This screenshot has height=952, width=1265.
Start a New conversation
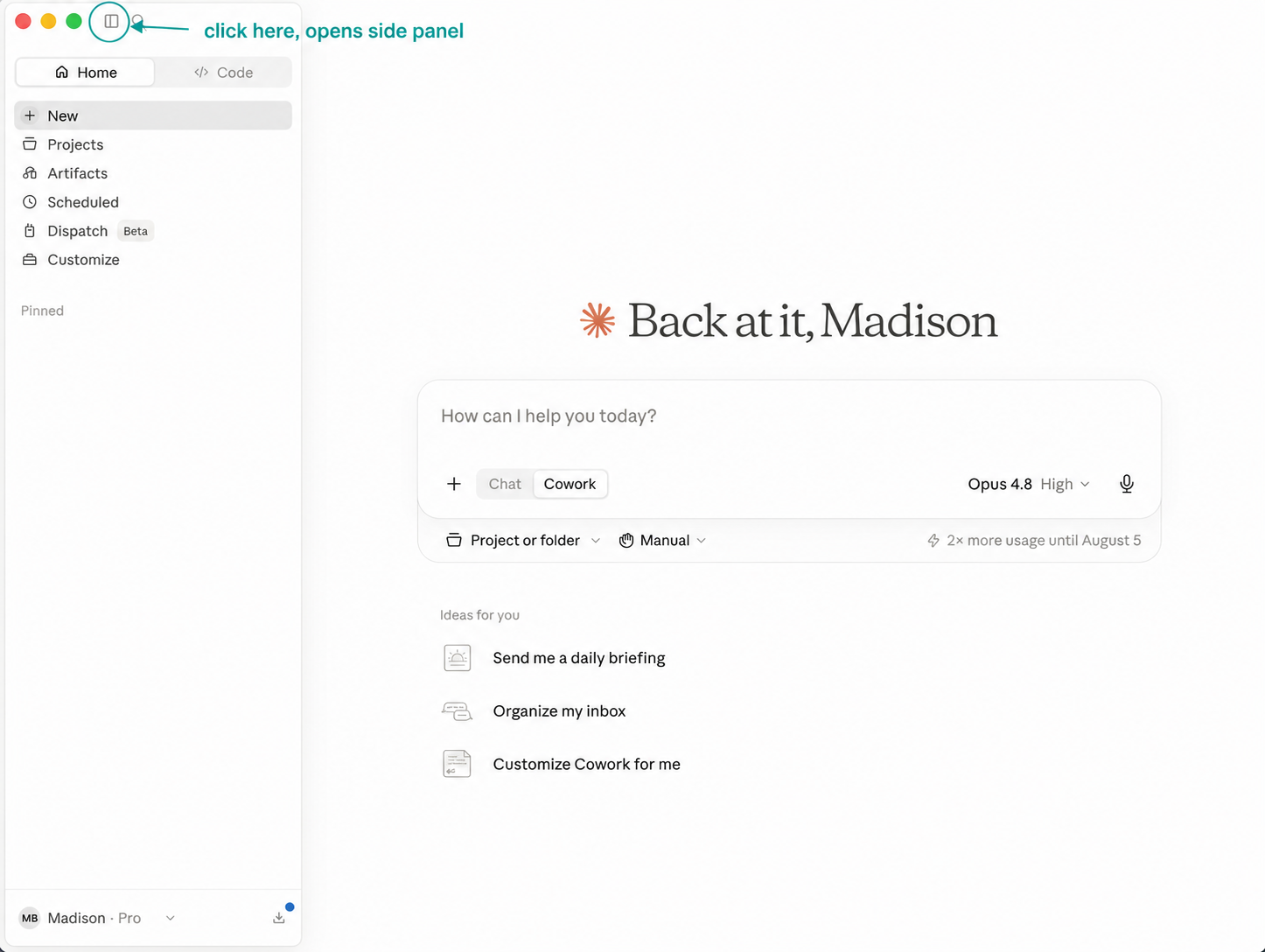153,115
